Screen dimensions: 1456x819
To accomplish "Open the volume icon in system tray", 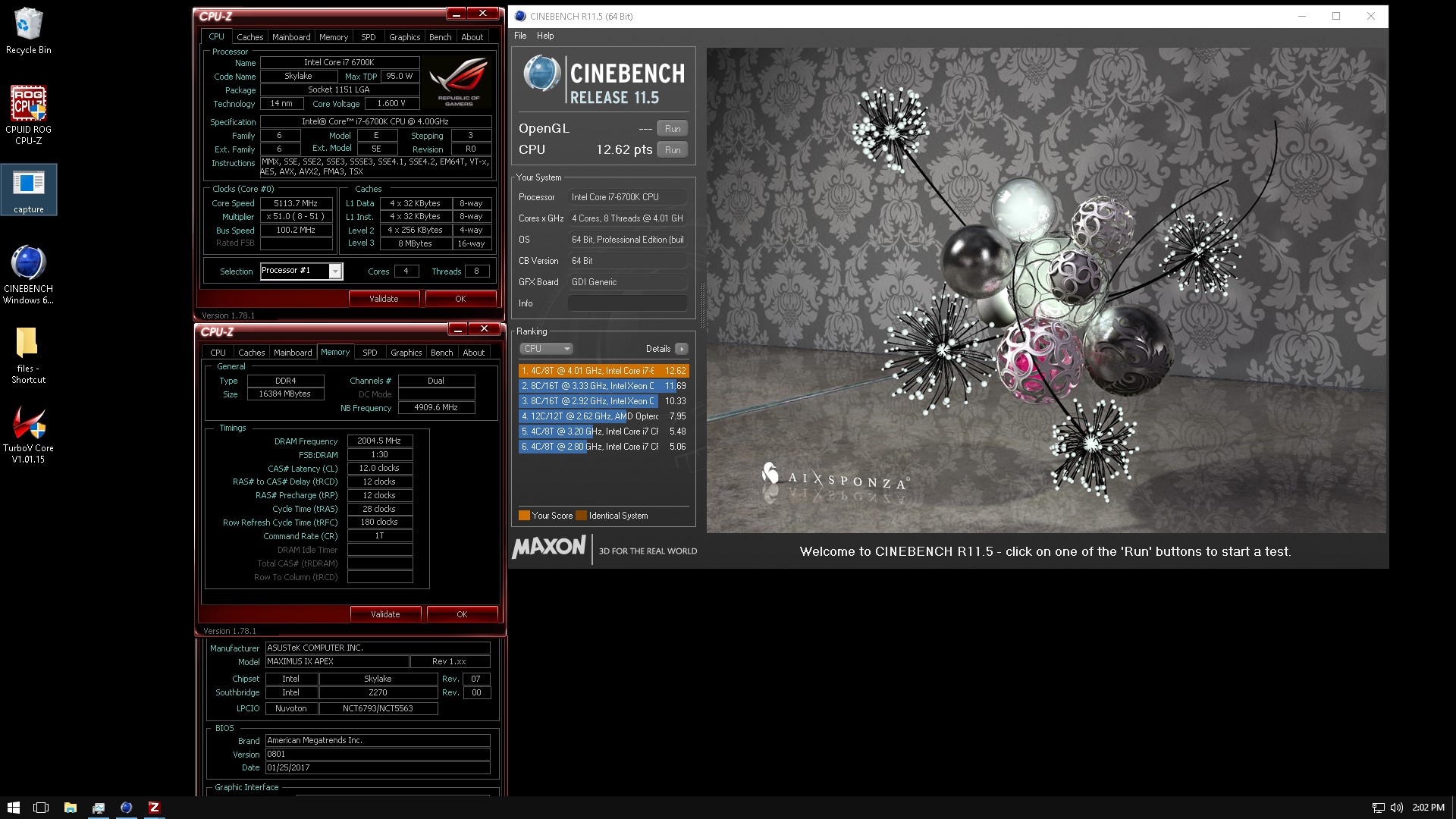I will [1396, 808].
